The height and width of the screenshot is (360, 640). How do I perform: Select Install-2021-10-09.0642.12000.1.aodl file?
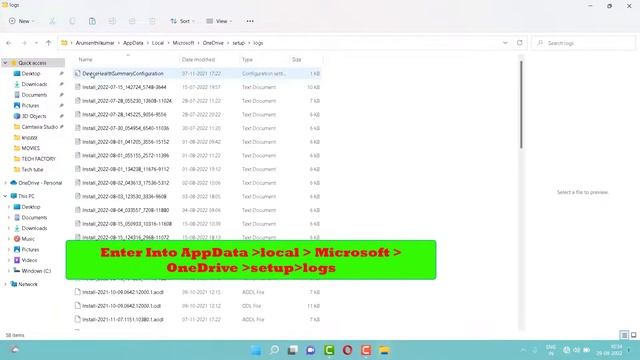click(197, 292)
